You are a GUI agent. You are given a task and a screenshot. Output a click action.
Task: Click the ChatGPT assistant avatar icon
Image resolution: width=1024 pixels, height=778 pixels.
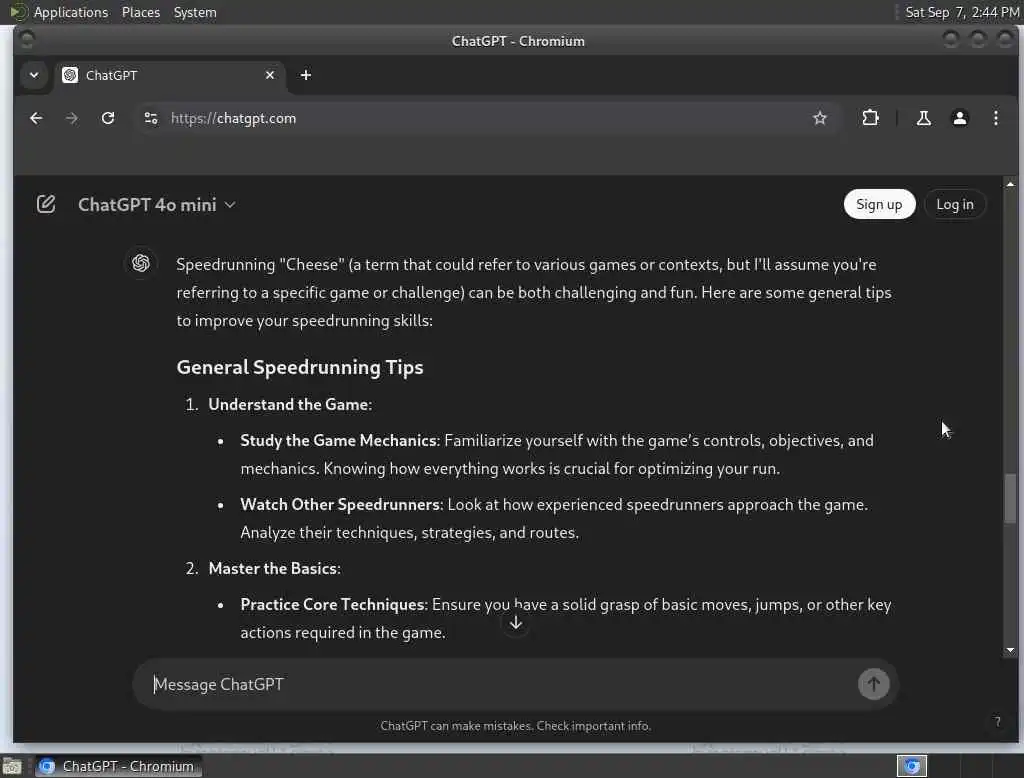point(140,263)
